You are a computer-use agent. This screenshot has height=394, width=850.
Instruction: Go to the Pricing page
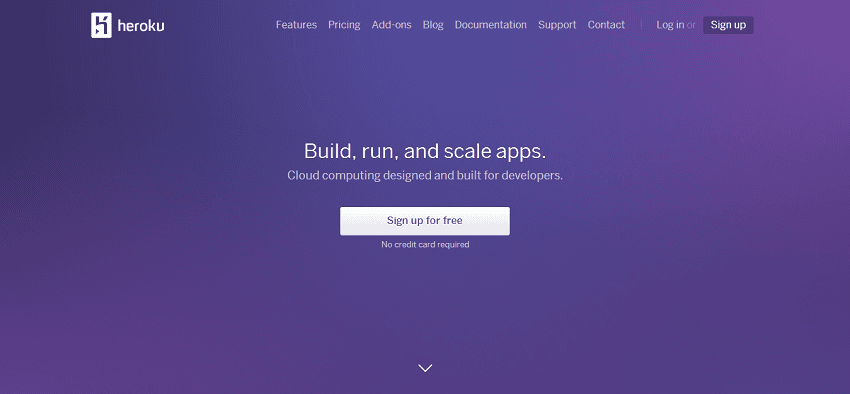pos(344,25)
